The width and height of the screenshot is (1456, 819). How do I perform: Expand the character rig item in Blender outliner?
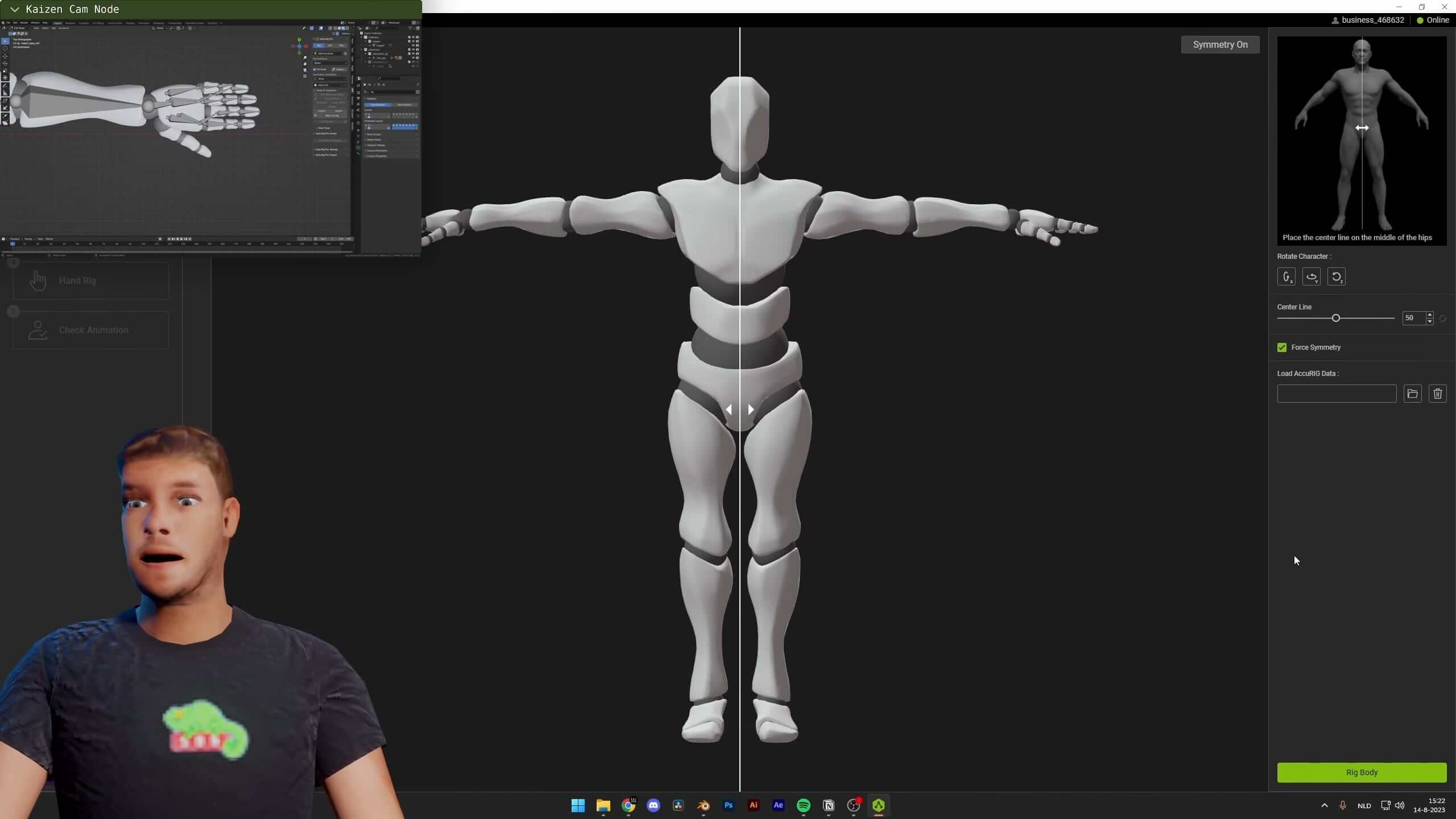coord(366,53)
